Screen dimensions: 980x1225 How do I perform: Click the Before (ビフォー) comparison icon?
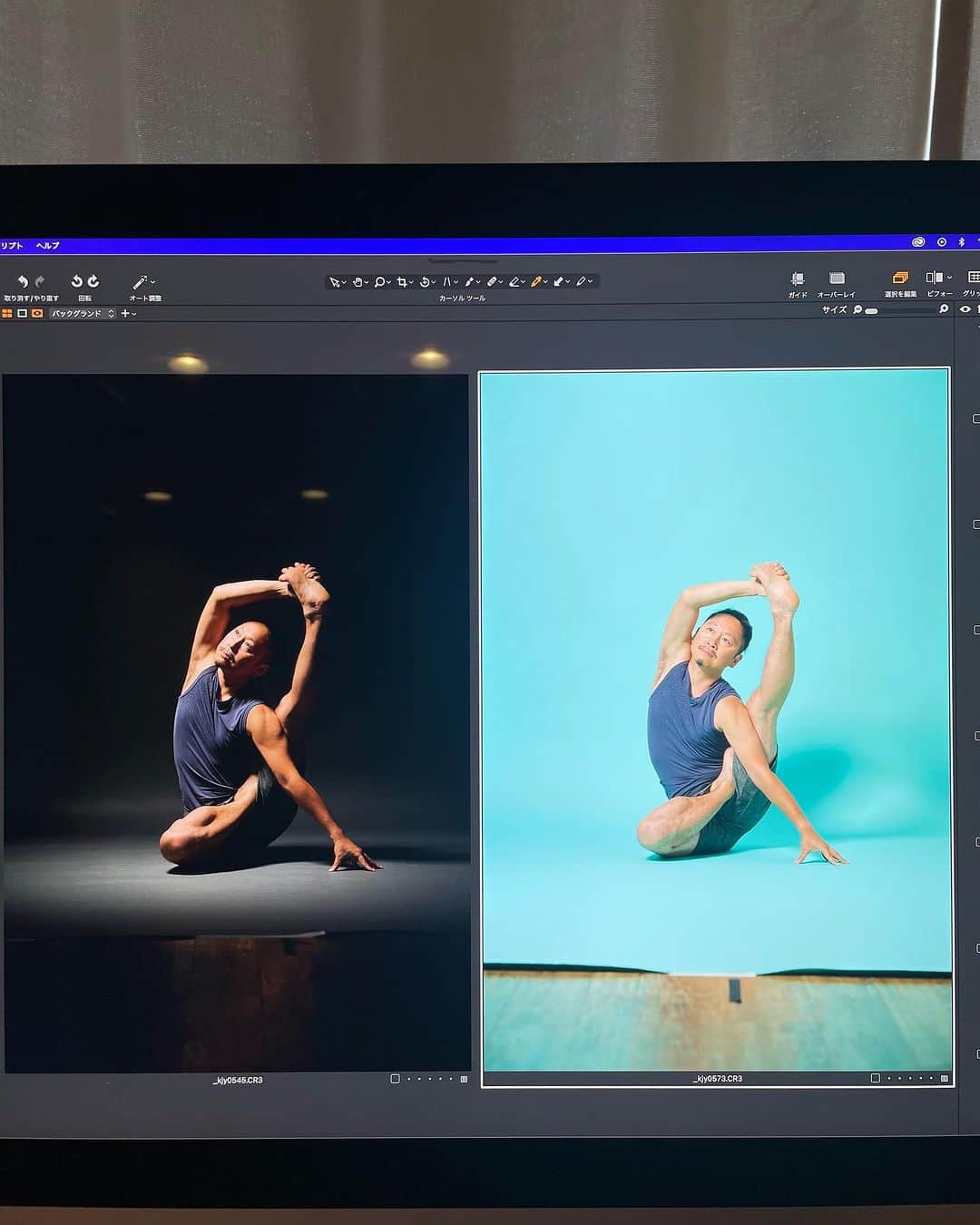pos(934,278)
